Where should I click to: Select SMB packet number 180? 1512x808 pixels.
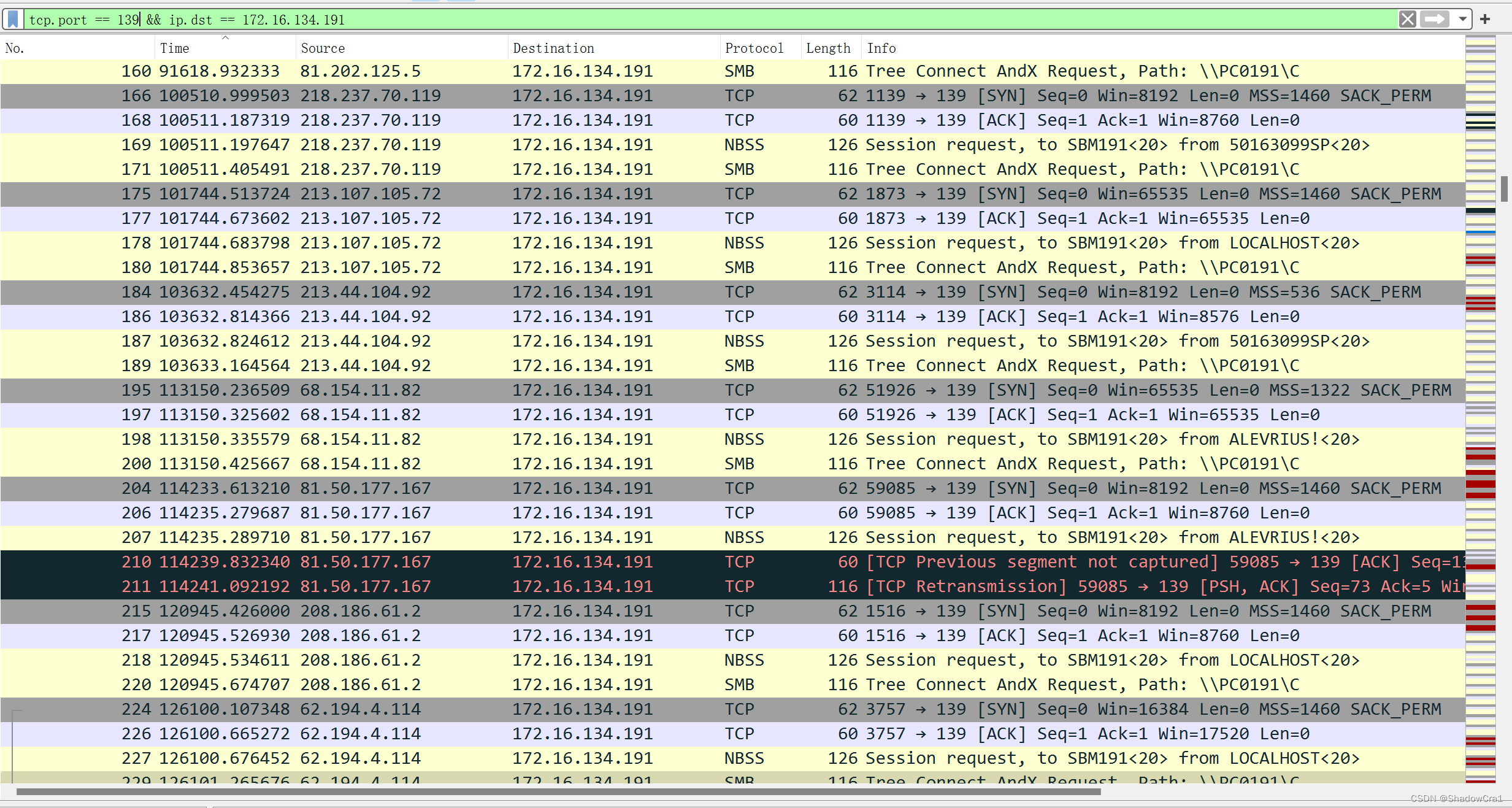pyautogui.click(x=732, y=267)
